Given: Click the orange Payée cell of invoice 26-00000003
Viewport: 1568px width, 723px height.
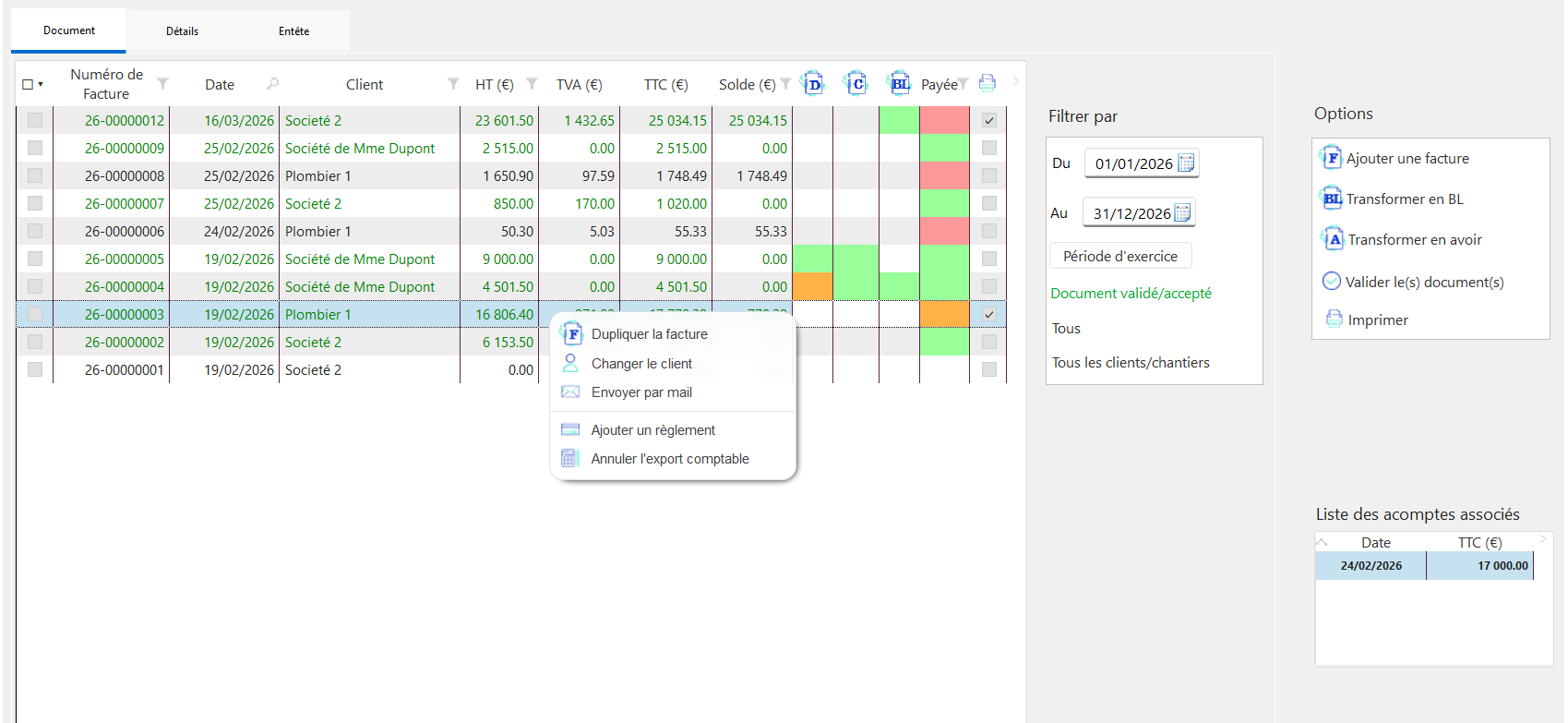Looking at the screenshot, I should 944,314.
